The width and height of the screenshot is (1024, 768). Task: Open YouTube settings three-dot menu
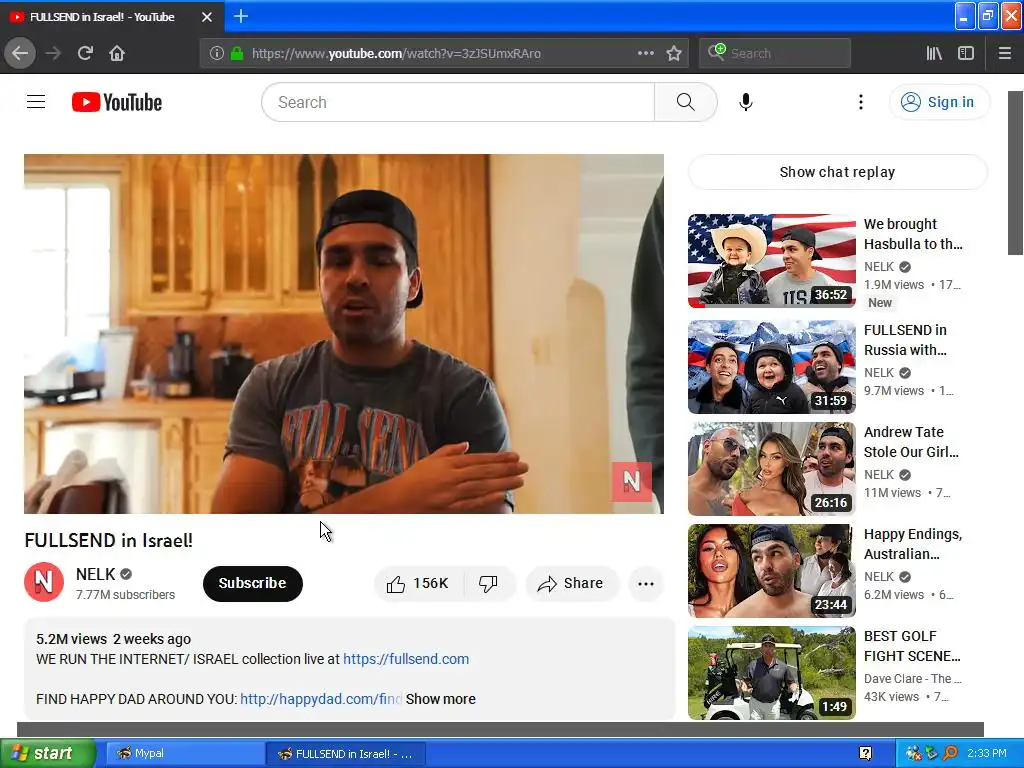click(x=860, y=102)
